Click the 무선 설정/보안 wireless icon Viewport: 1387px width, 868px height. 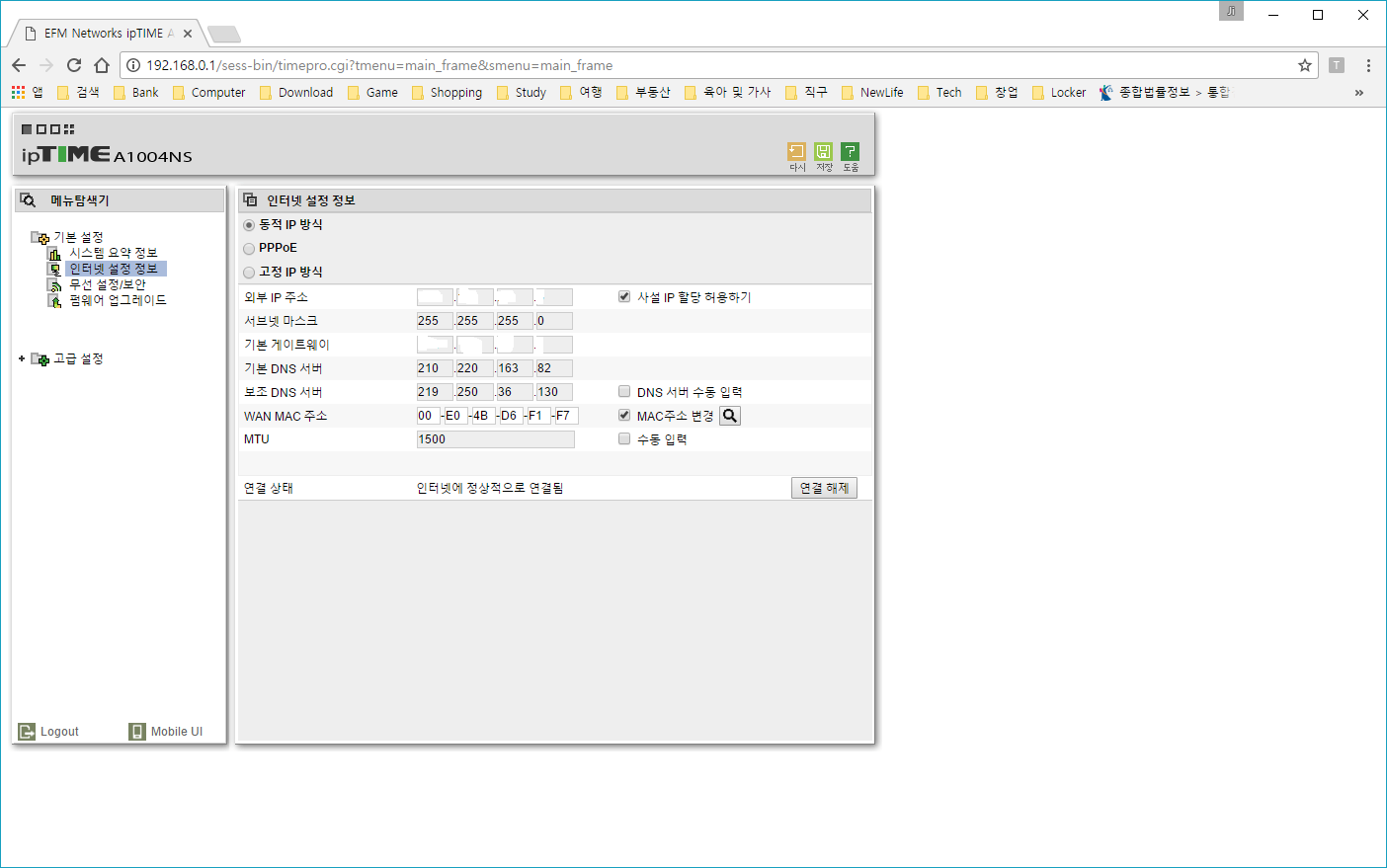[55, 285]
